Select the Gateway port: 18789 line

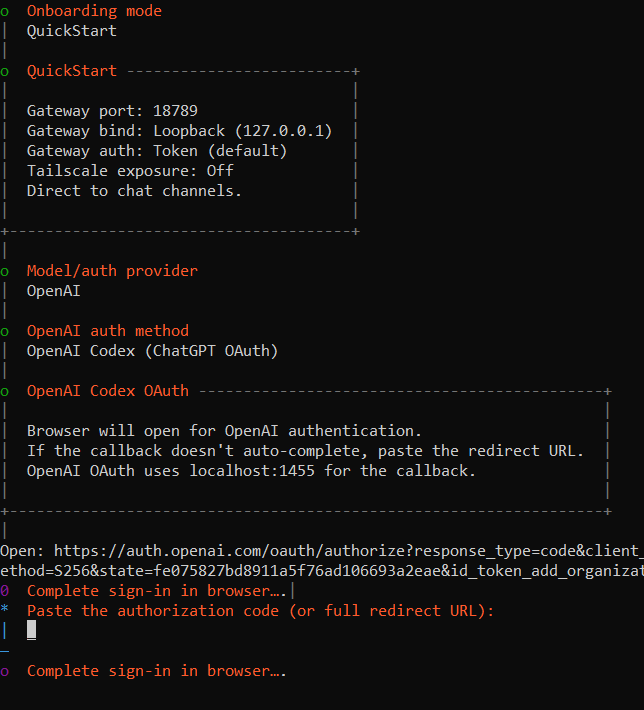coord(119,111)
